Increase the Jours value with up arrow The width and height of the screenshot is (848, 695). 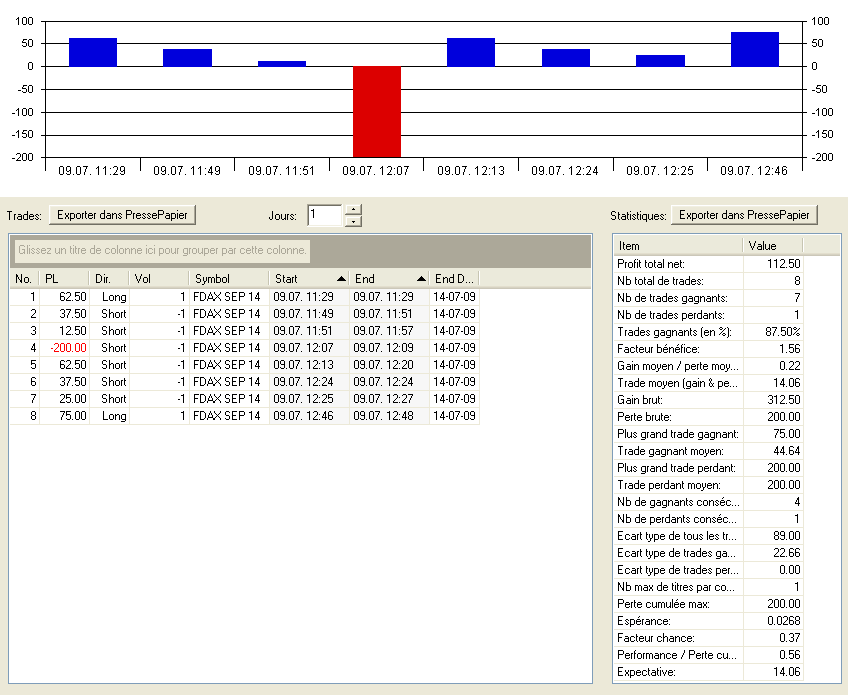pos(352,210)
